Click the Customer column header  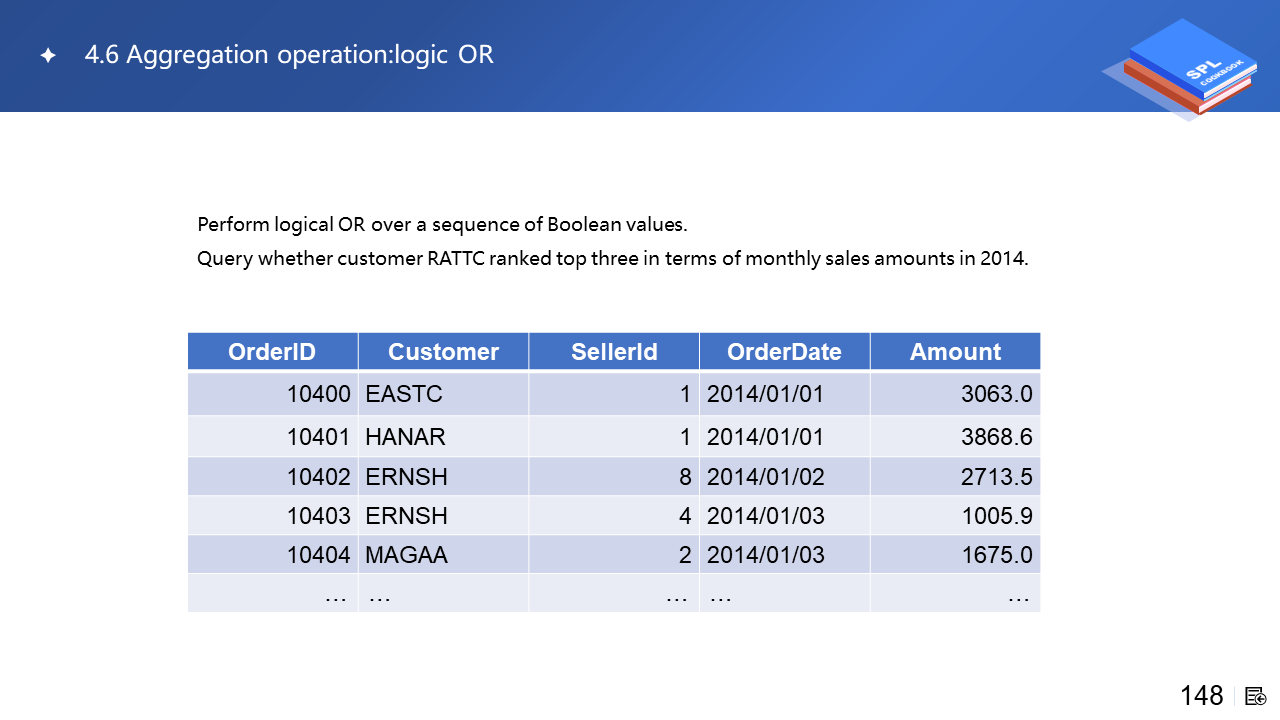[x=443, y=352]
